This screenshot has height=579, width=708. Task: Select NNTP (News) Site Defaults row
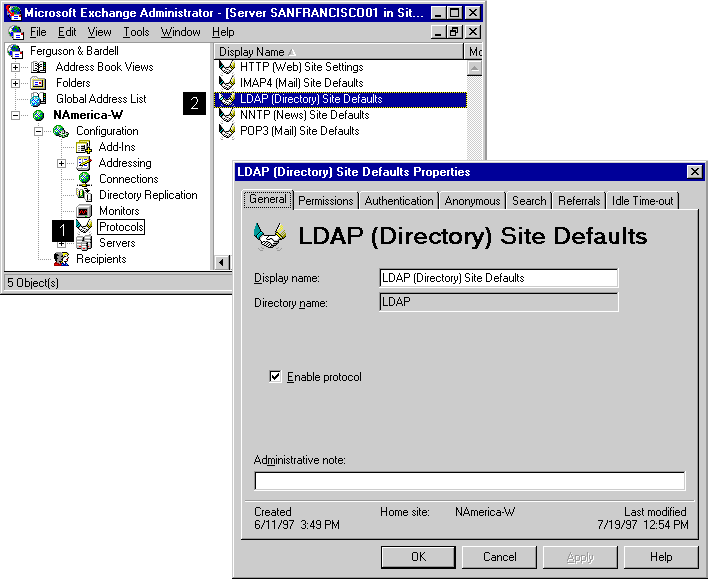(x=305, y=115)
